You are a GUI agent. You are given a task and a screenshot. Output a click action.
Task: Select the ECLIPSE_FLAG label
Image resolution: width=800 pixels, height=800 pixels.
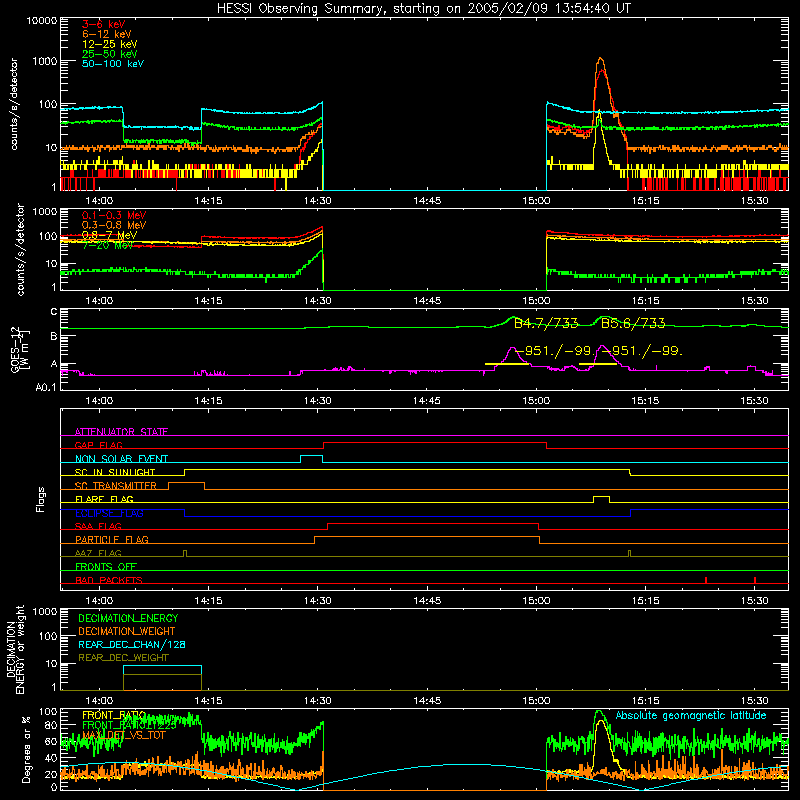[109, 513]
